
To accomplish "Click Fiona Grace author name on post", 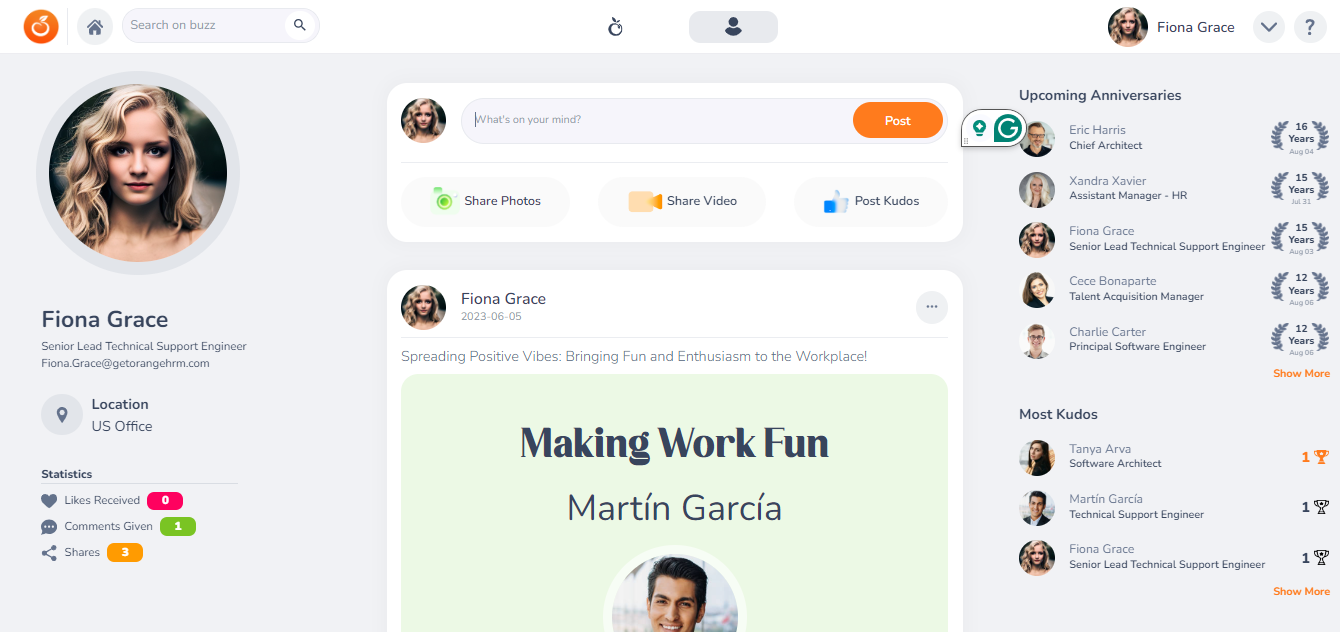I will (503, 299).
